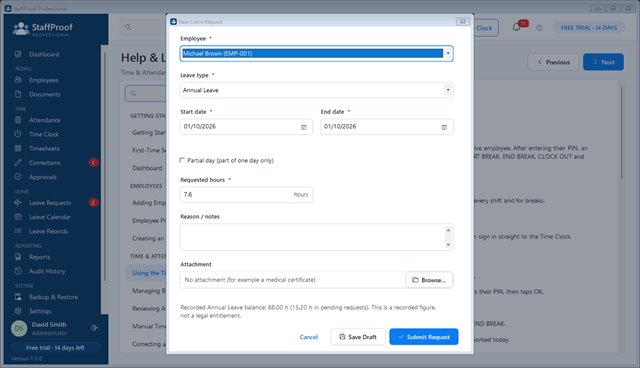This screenshot has height=368, width=640.
Task: Click the Leave Records list icon
Action: pyautogui.click(x=18, y=231)
